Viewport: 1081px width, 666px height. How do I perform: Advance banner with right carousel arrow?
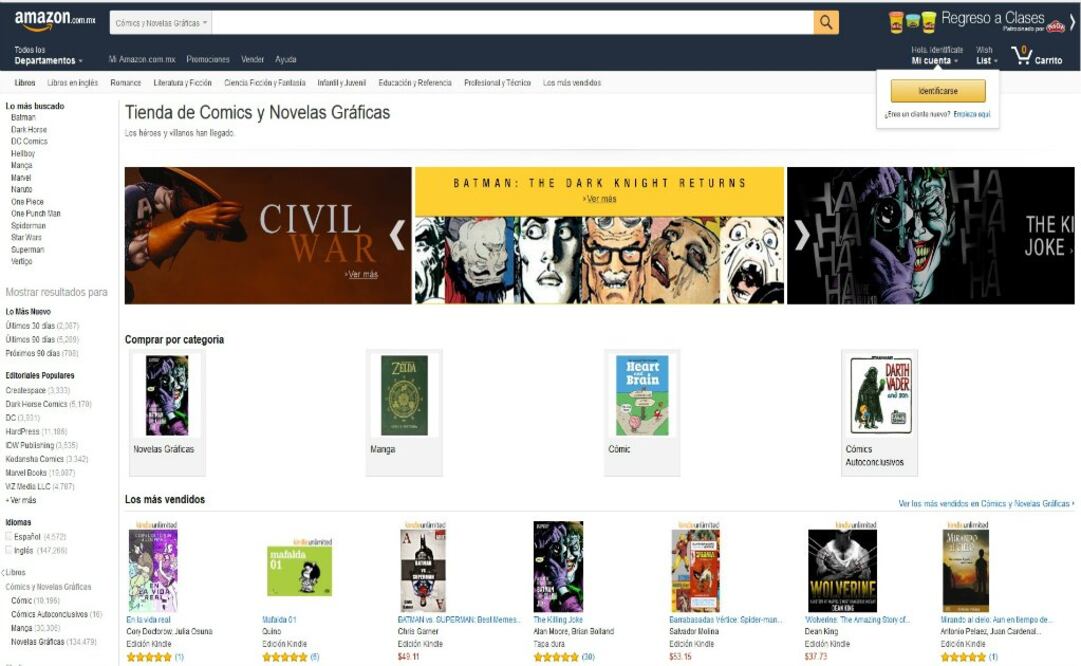click(x=801, y=235)
